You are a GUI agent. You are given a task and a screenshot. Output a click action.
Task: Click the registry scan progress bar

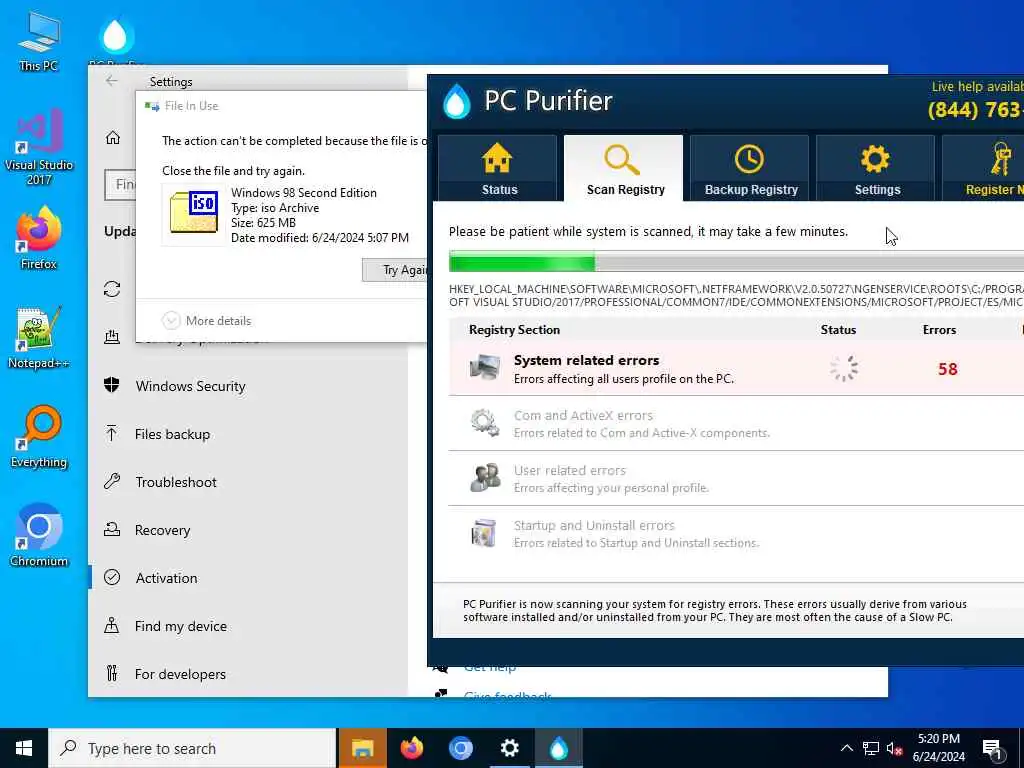[736, 263]
